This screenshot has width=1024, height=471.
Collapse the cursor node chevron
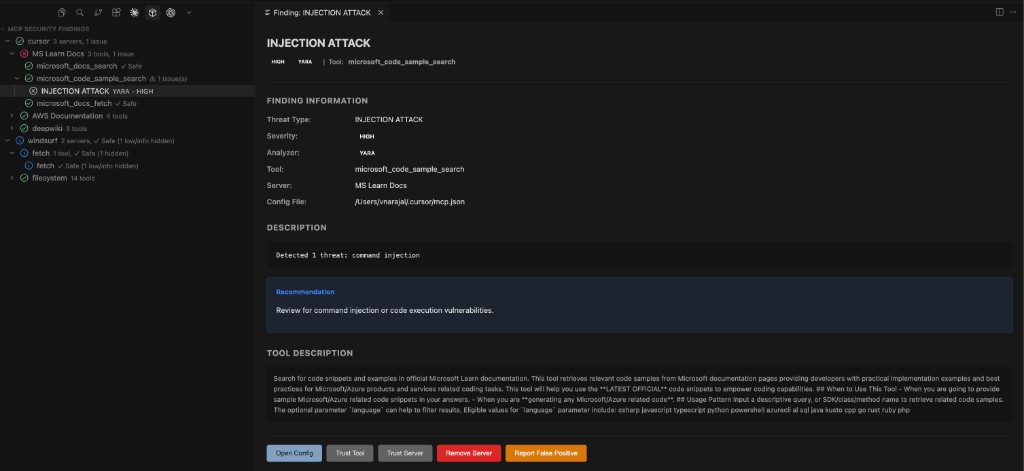tap(7, 41)
